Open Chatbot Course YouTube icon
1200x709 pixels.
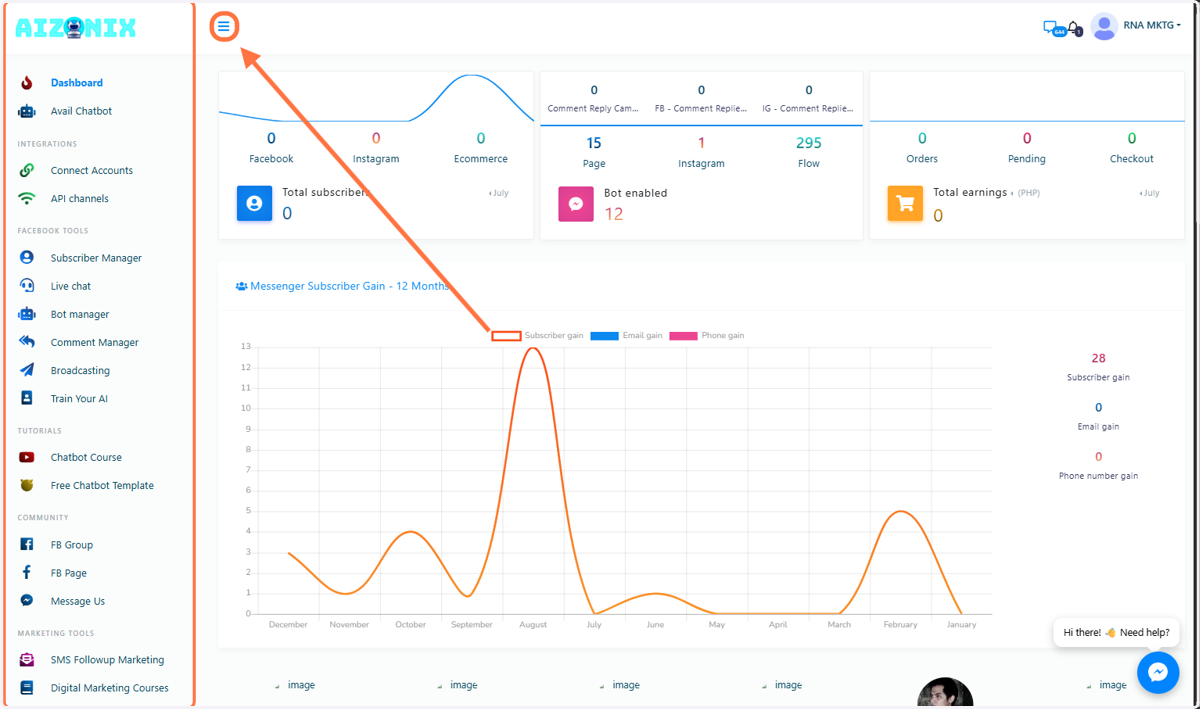coord(27,457)
